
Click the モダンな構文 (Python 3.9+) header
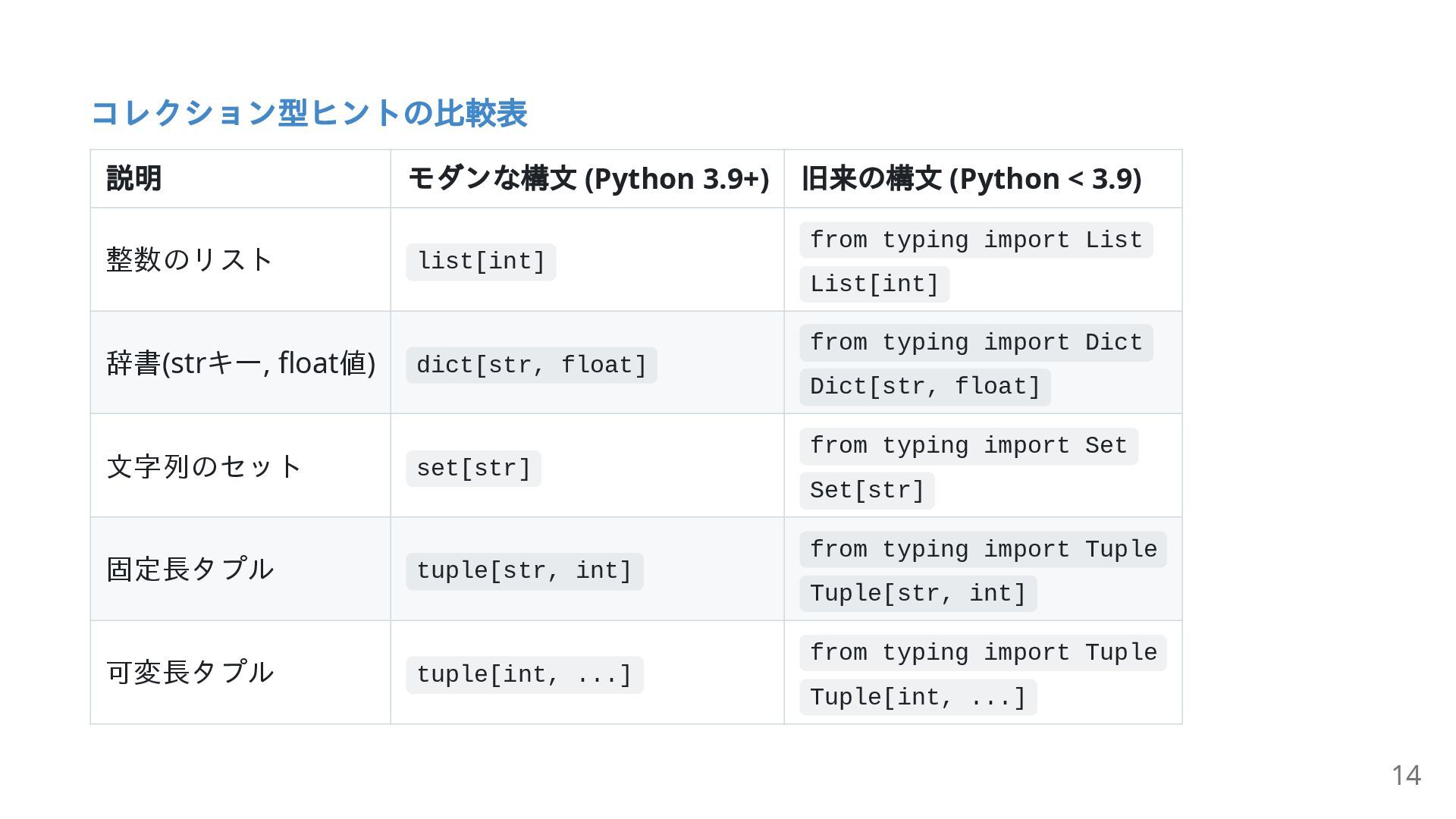[x=588, y=178]
